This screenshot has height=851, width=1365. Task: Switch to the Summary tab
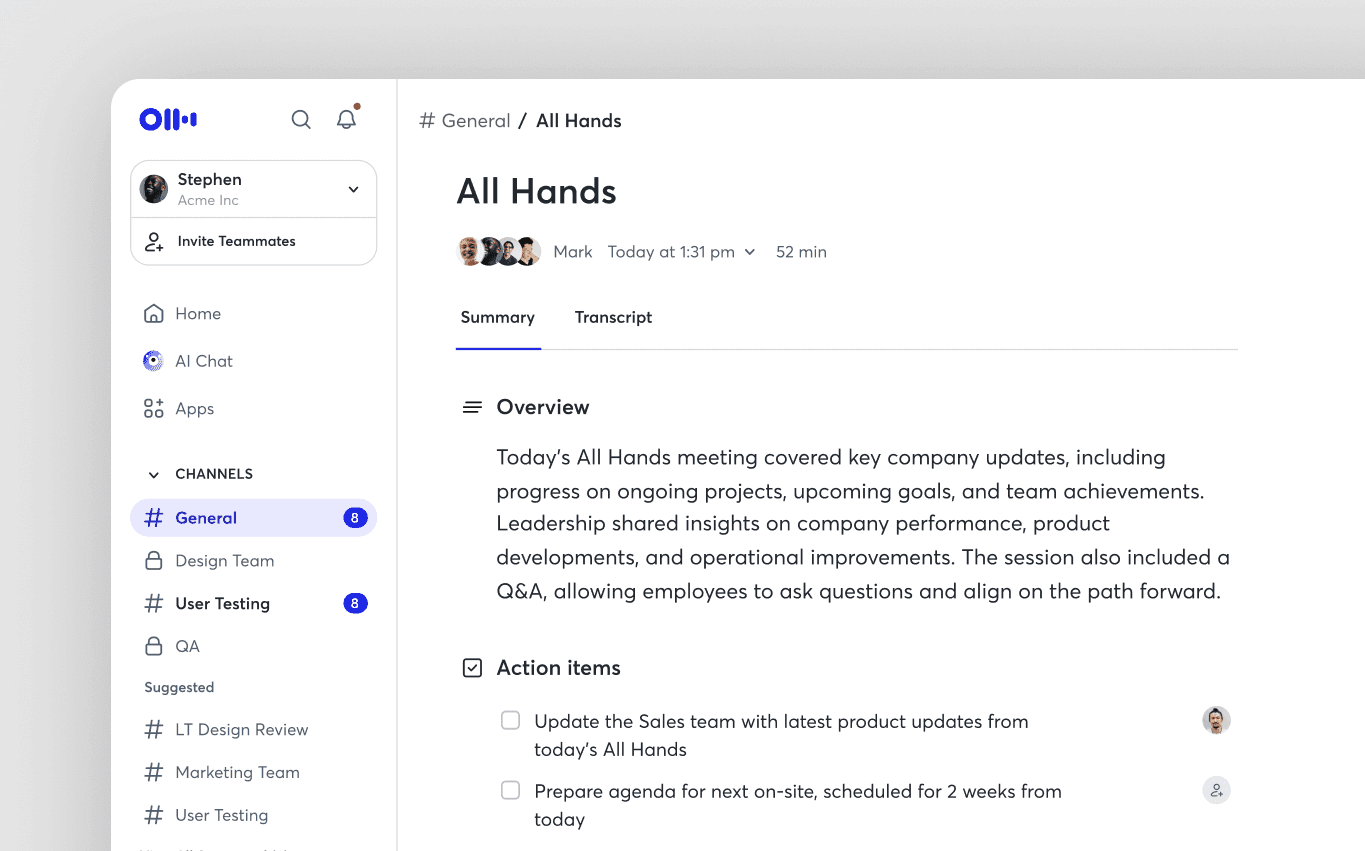click(498, 318)
